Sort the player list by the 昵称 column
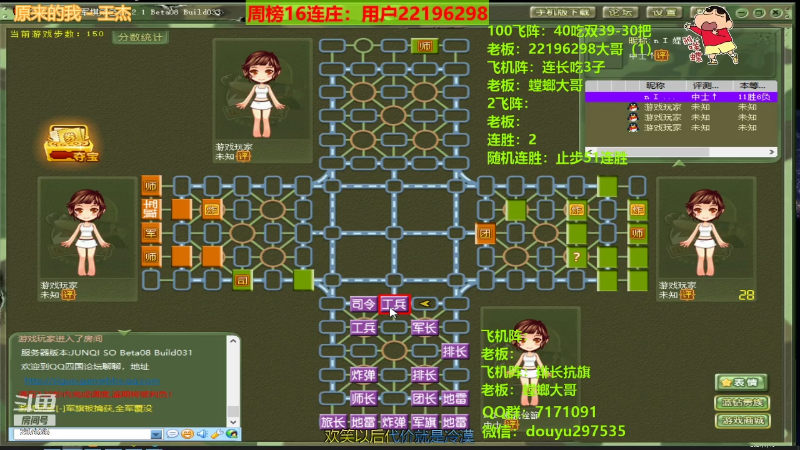800x450 pixels. coord(655,86)
